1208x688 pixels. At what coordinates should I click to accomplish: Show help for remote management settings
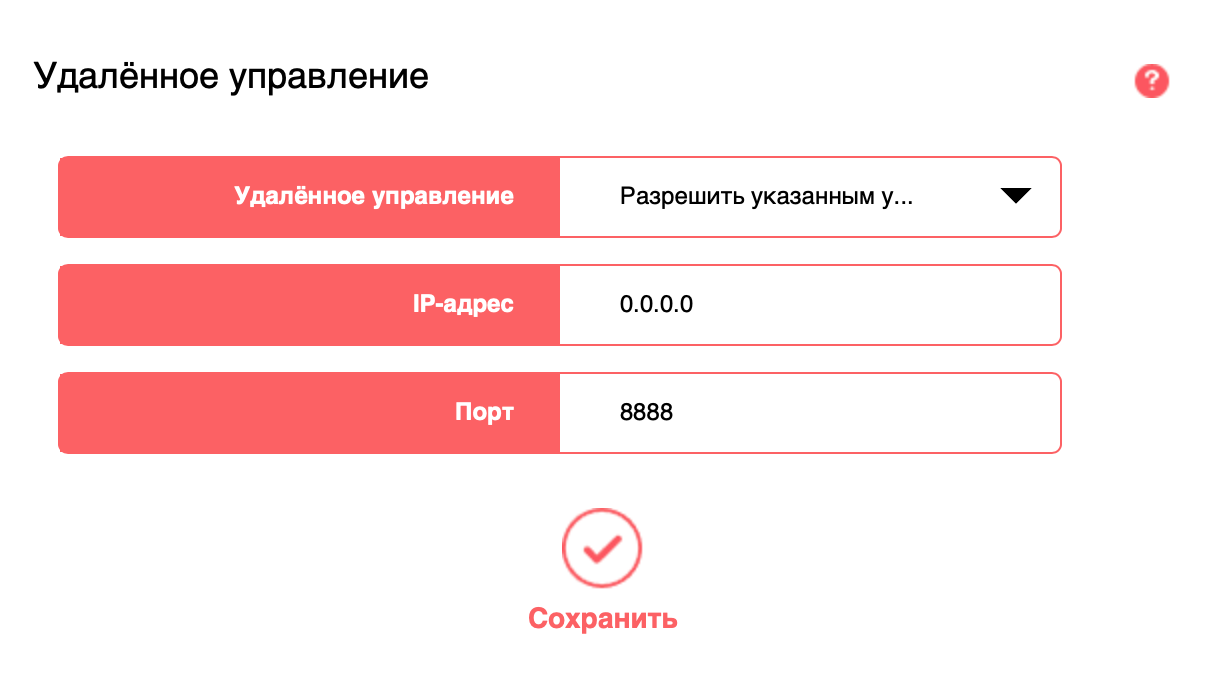point(1152,81)
